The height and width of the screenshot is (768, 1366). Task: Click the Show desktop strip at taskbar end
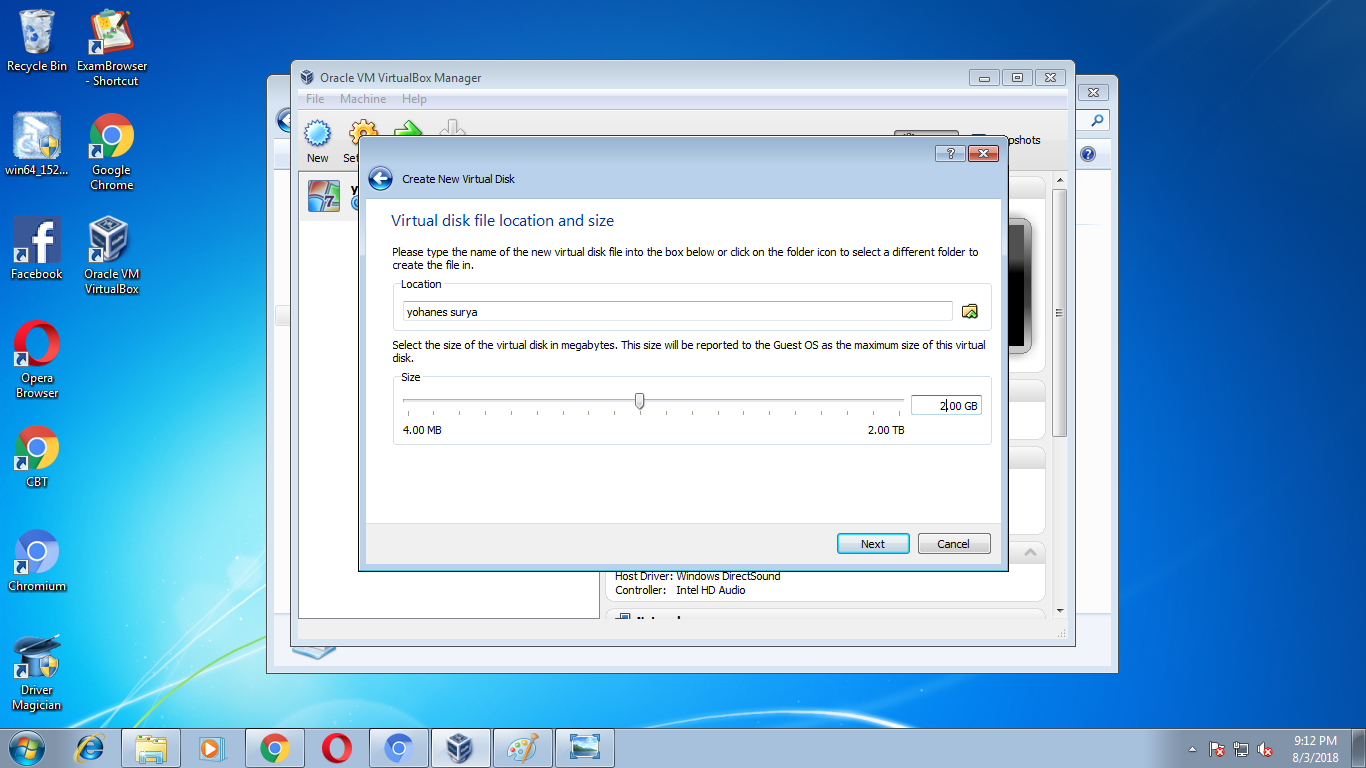click(1358, 748)
